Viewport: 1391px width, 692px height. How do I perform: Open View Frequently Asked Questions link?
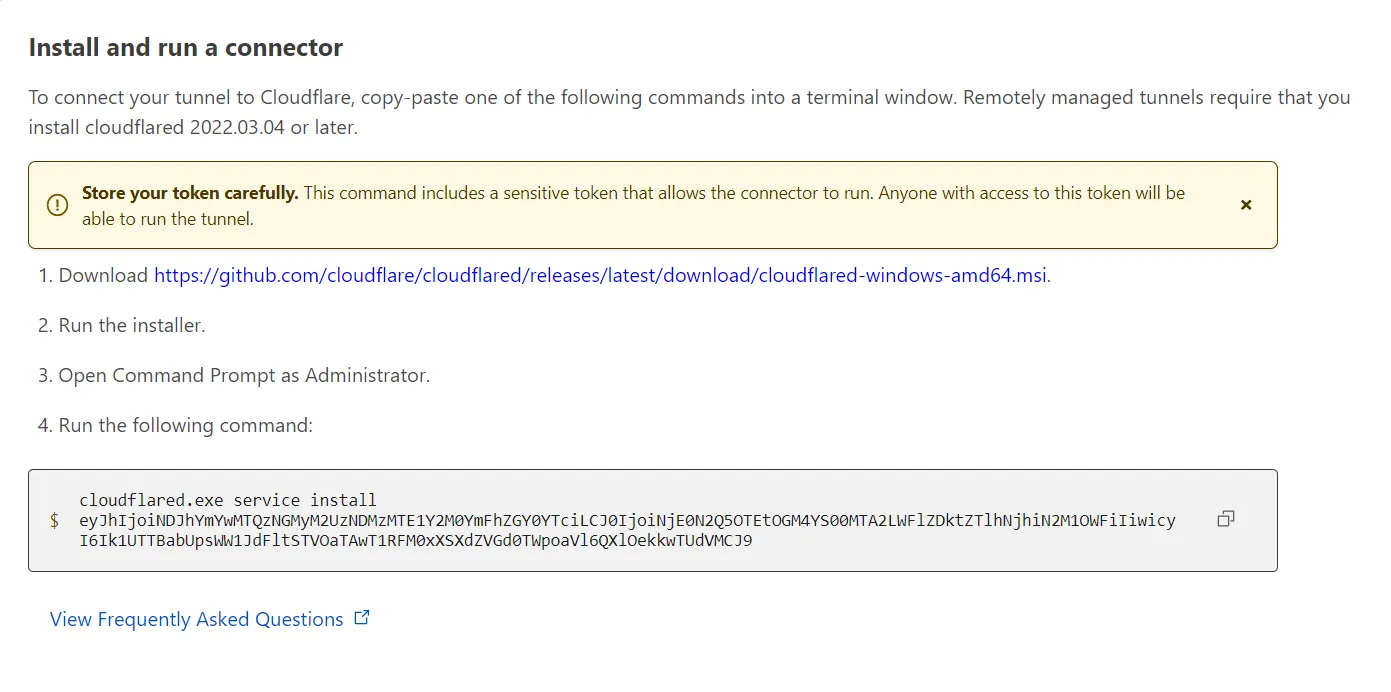click(x=197, y=619)
